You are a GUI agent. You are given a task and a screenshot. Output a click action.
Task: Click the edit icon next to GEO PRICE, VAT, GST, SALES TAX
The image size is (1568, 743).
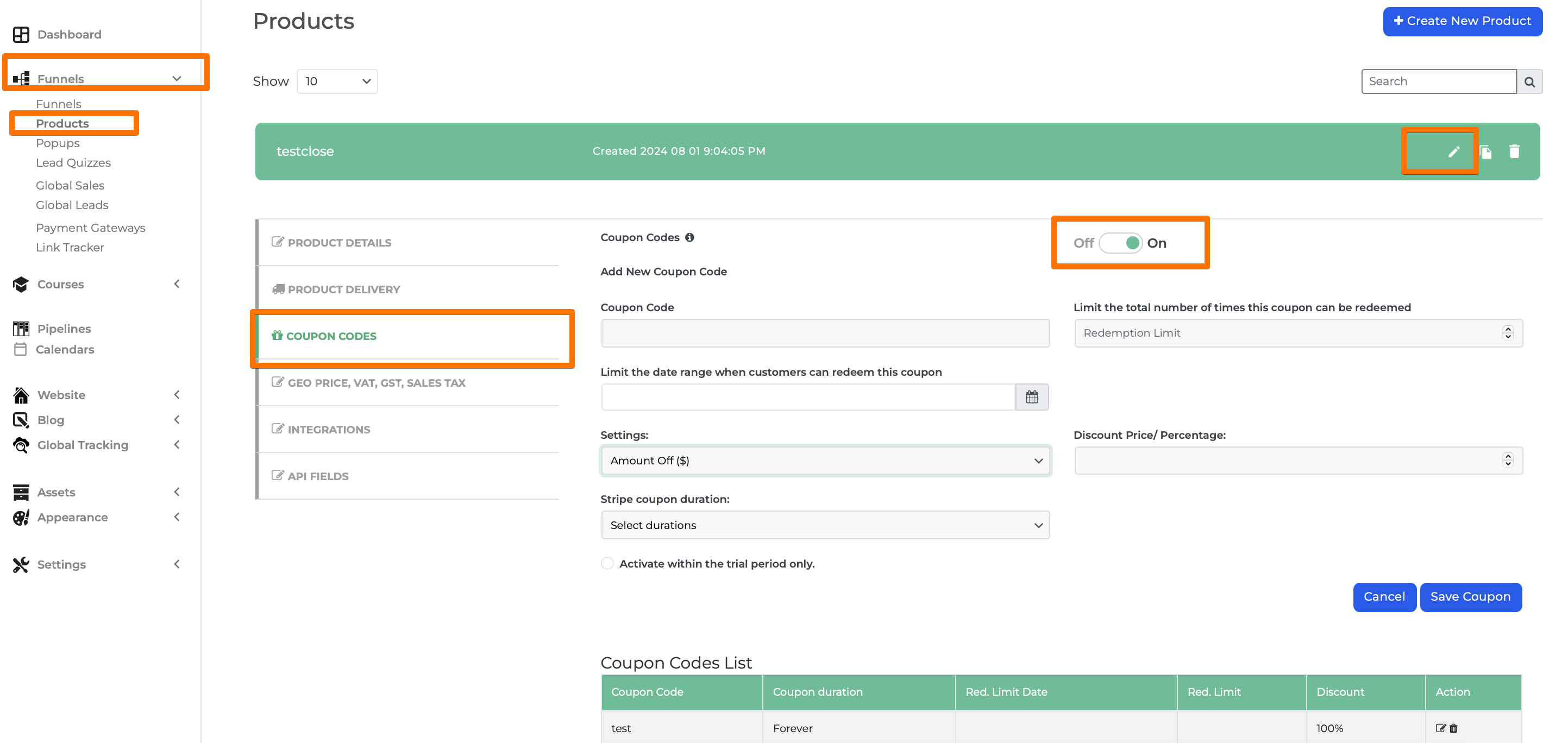click(278, 382)
